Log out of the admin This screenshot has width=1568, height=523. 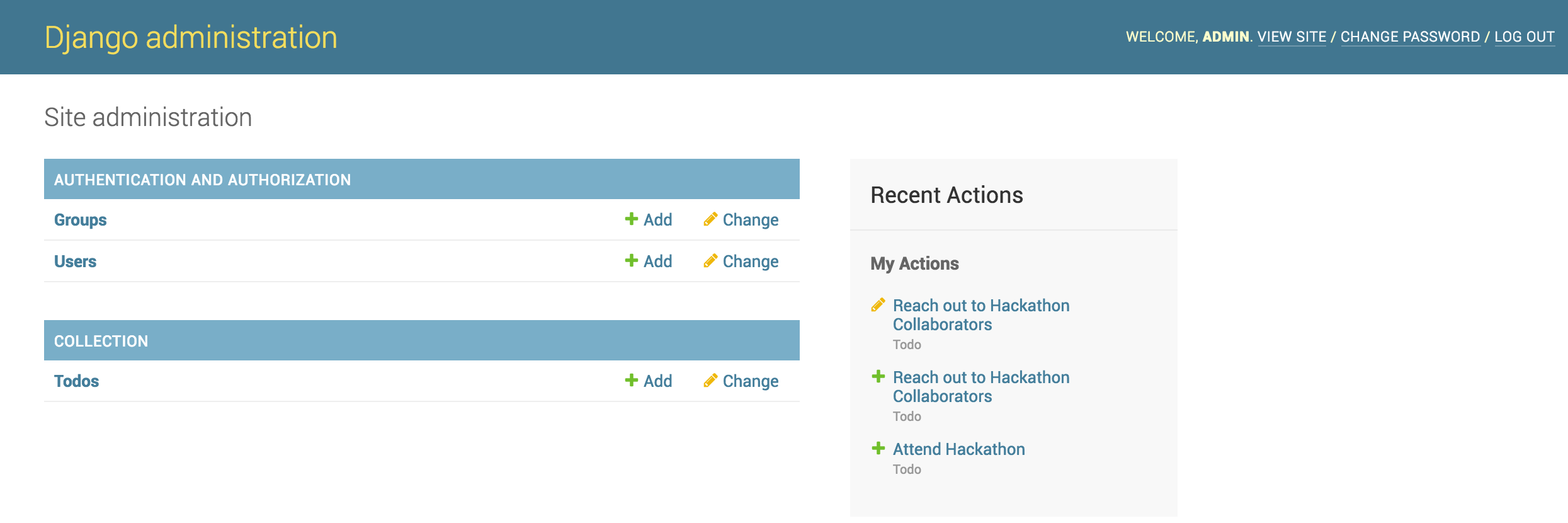[1524, 37]
